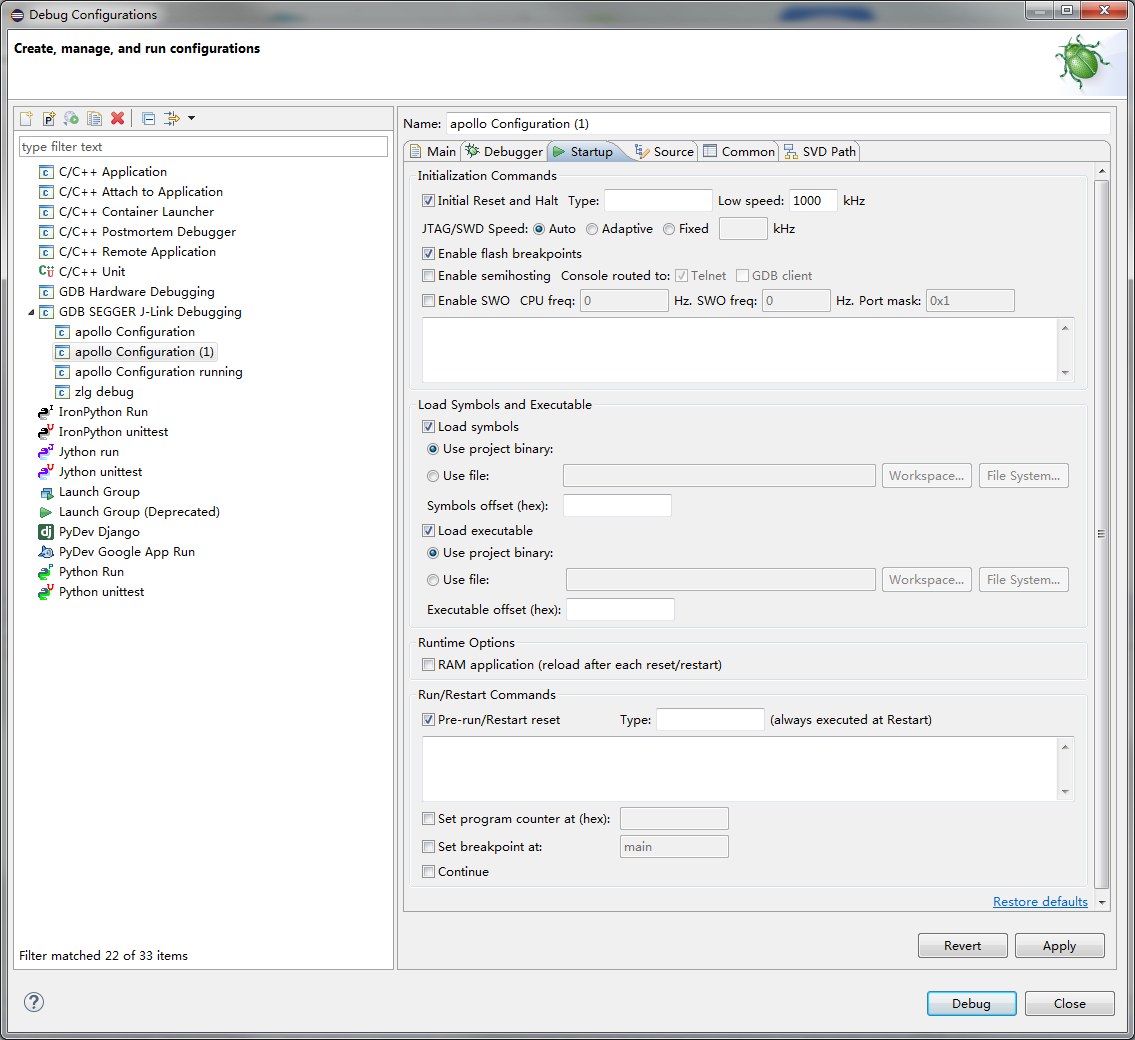Viewport: 1135px width, 1040px height.
Task: Tick the Continue checkbox
Action: (429, 872)
